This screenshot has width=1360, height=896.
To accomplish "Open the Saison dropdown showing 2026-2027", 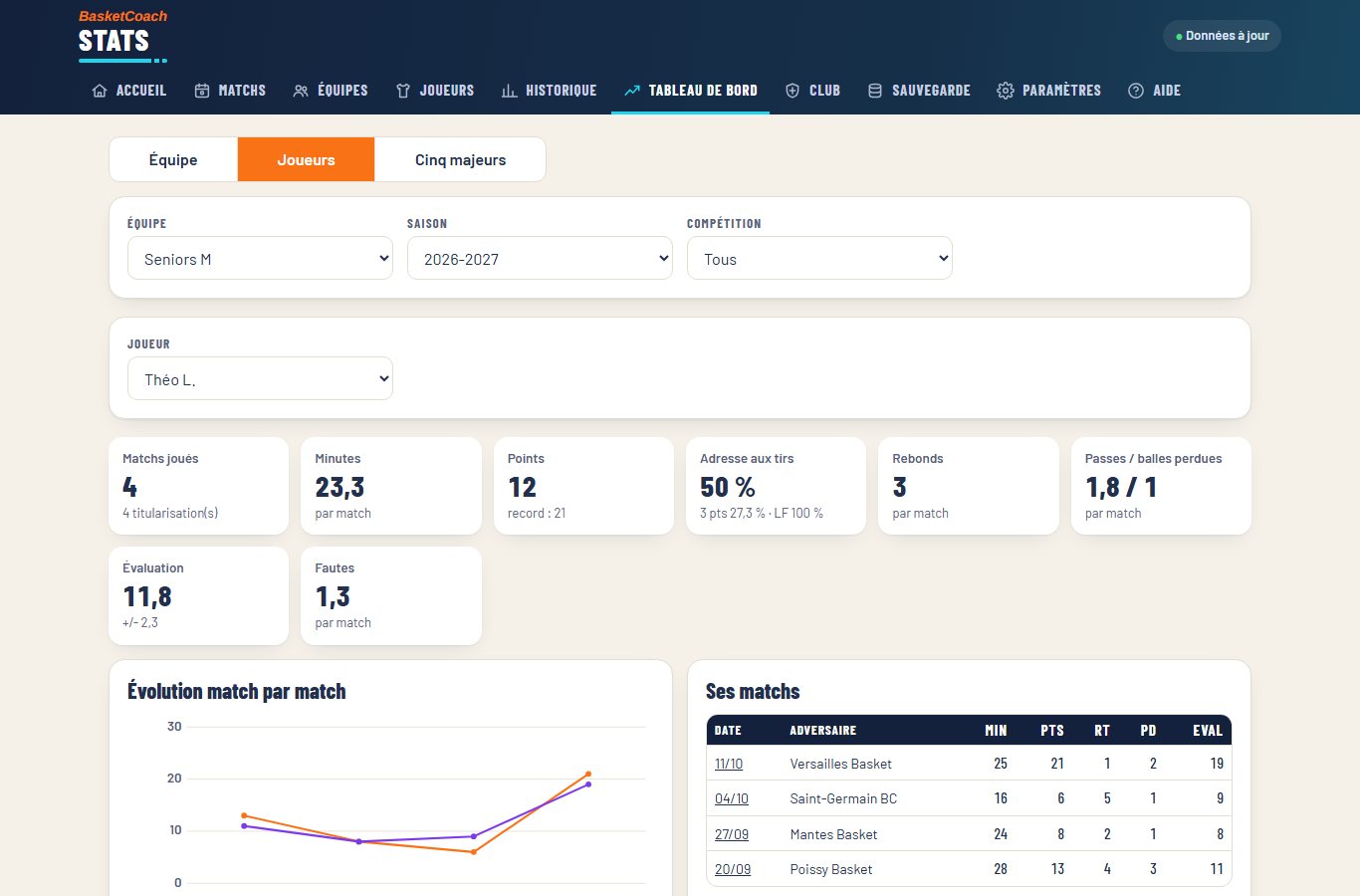I will (x=540, y=259).
